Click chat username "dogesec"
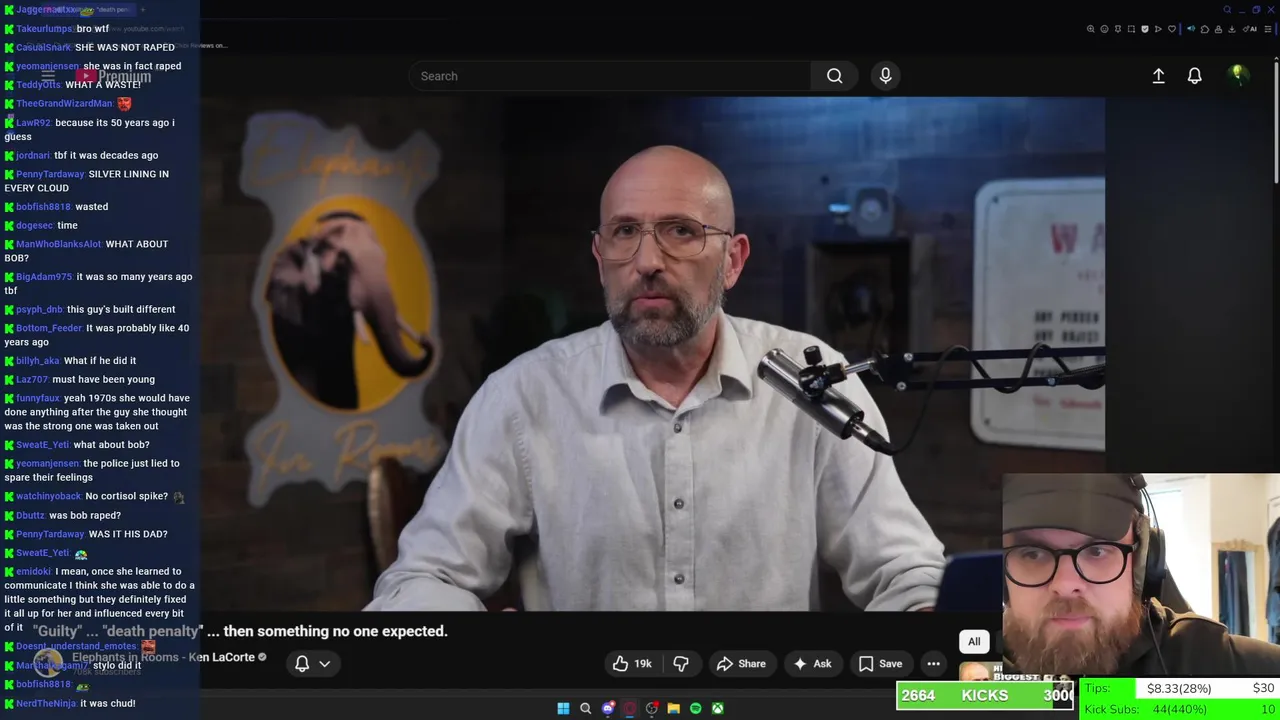1280x720 pixels. (x=34, y=225)
